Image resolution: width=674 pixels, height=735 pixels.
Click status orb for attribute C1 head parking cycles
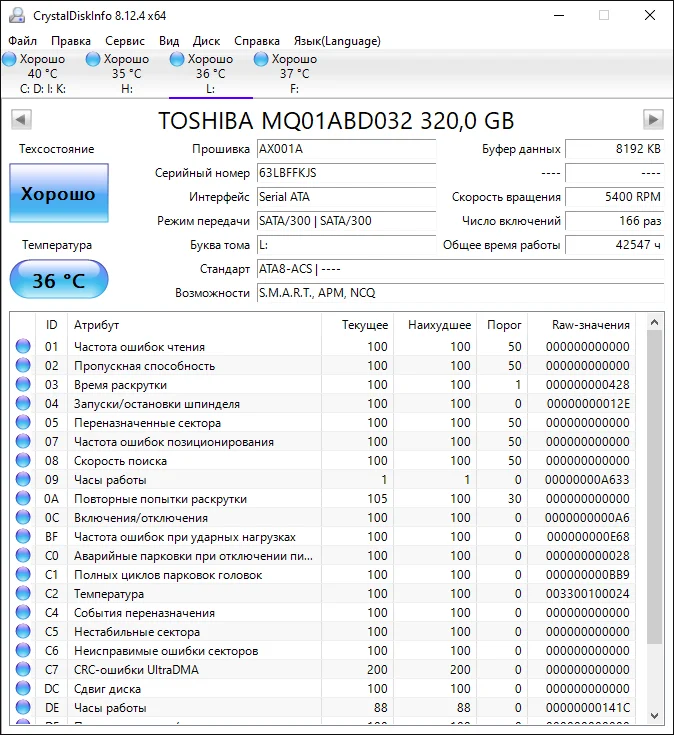pos(23,574)
